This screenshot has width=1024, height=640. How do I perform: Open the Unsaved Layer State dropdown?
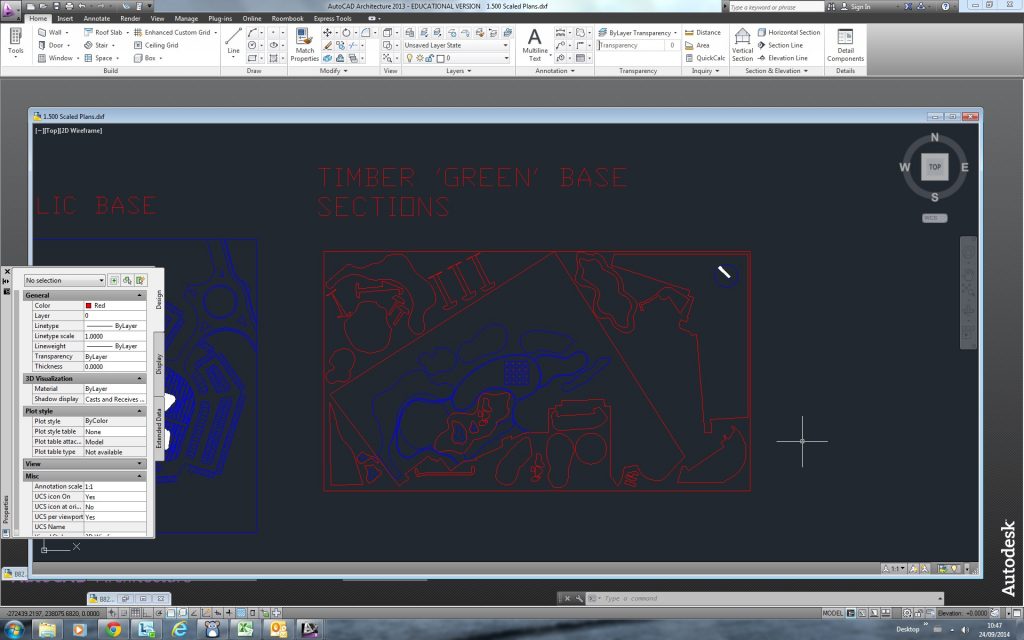[504, 45]
